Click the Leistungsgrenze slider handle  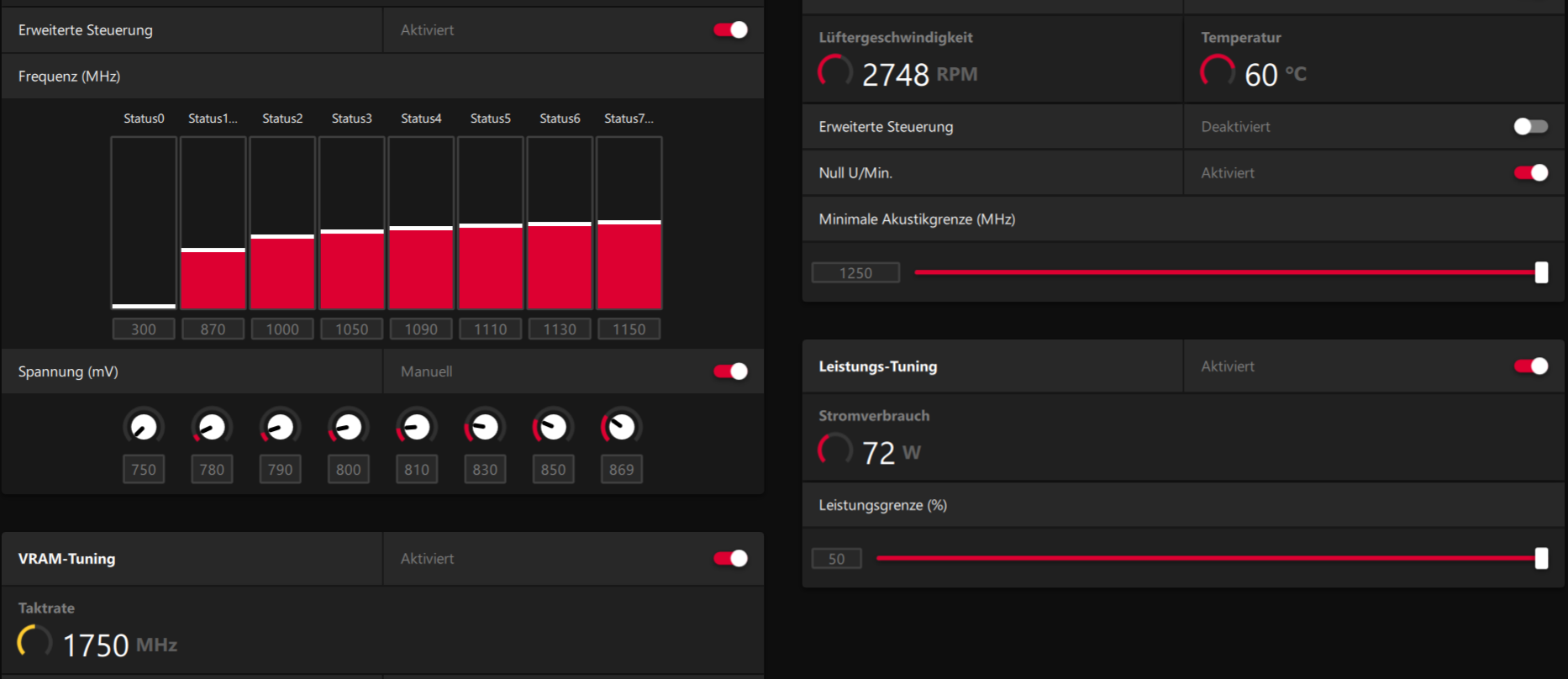click(1541, 558)
